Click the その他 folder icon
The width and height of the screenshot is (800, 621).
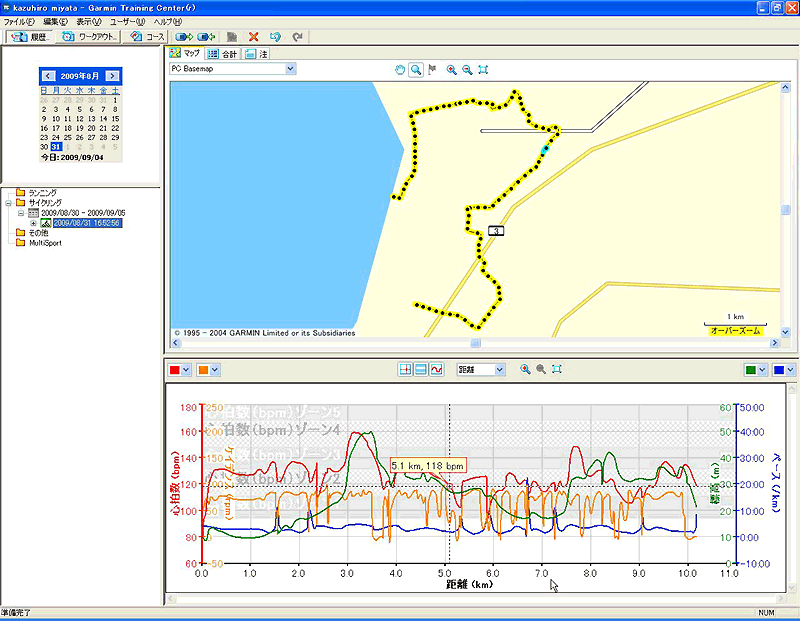[20, 233]
